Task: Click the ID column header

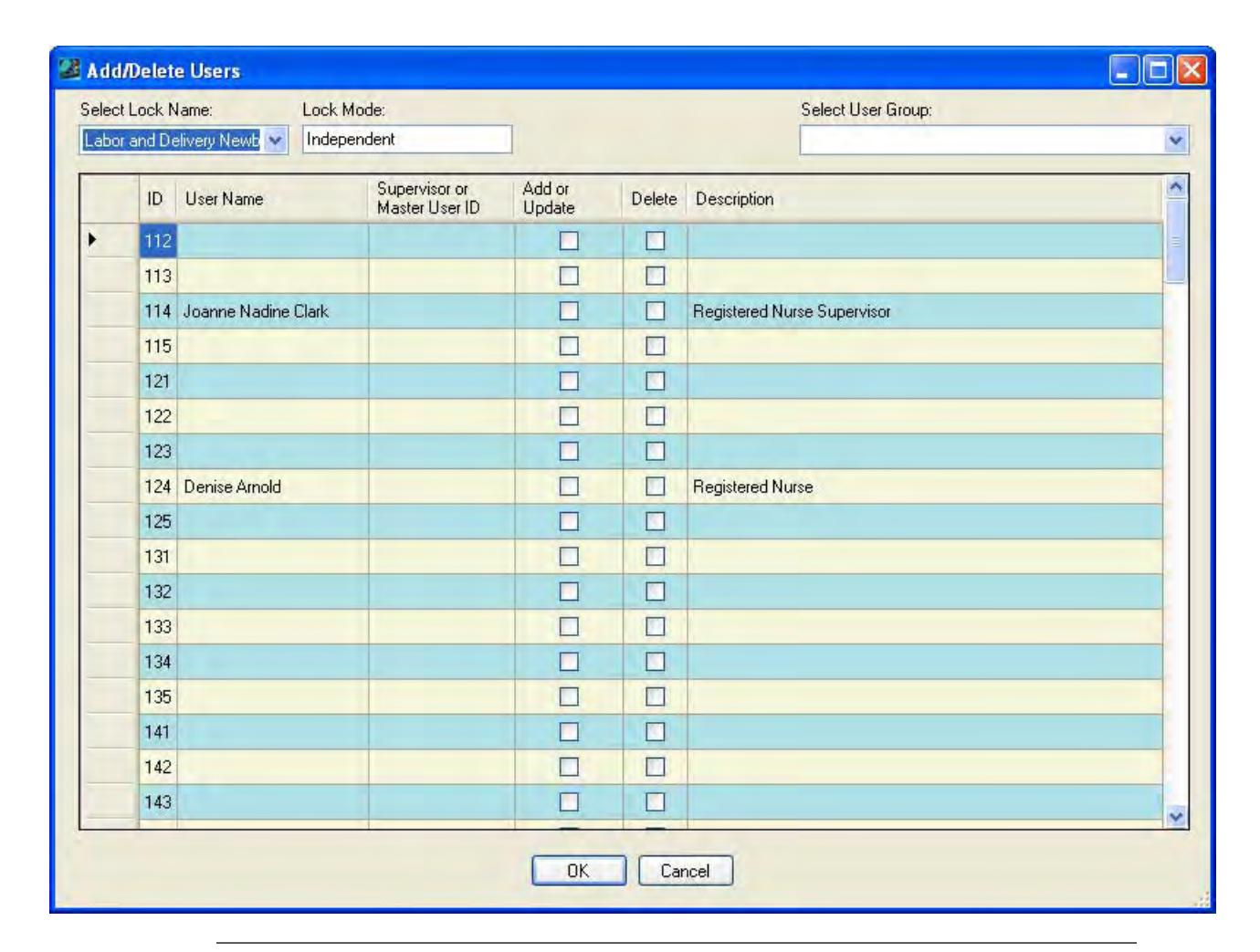Action: [x=156, y=199]
